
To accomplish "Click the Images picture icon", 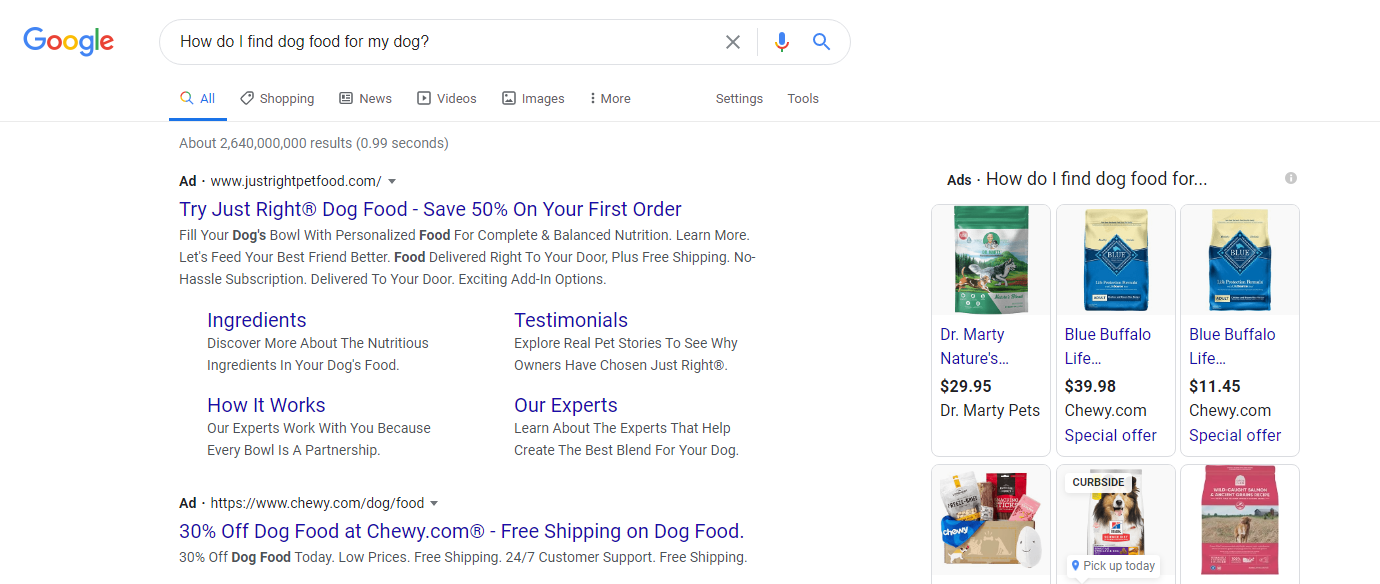I will pyautogui.click(x=509, y=98).
